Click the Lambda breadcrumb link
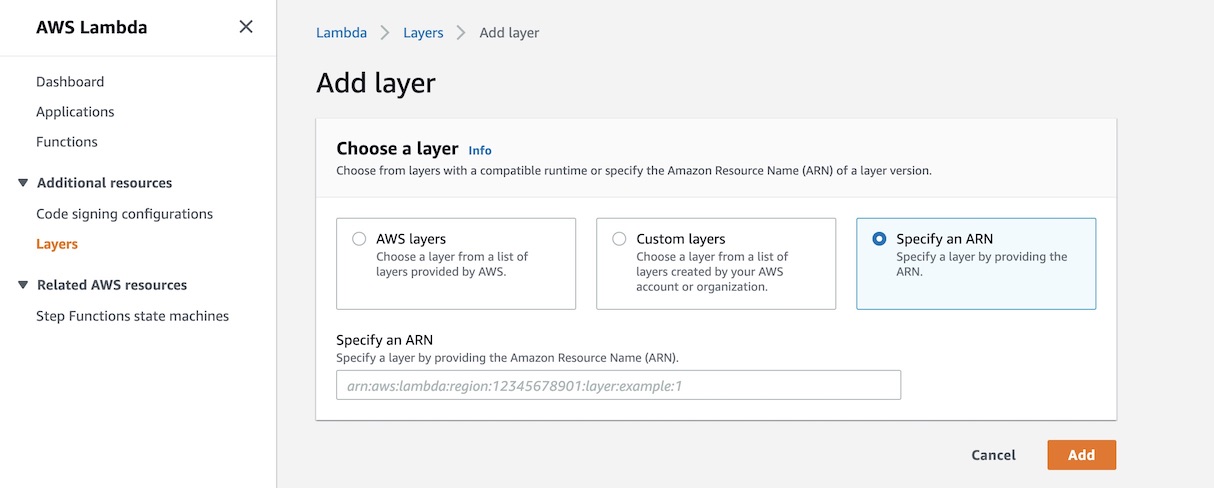Image resolution: width=1214 pixels, height=488 pixels. [341, 33]
